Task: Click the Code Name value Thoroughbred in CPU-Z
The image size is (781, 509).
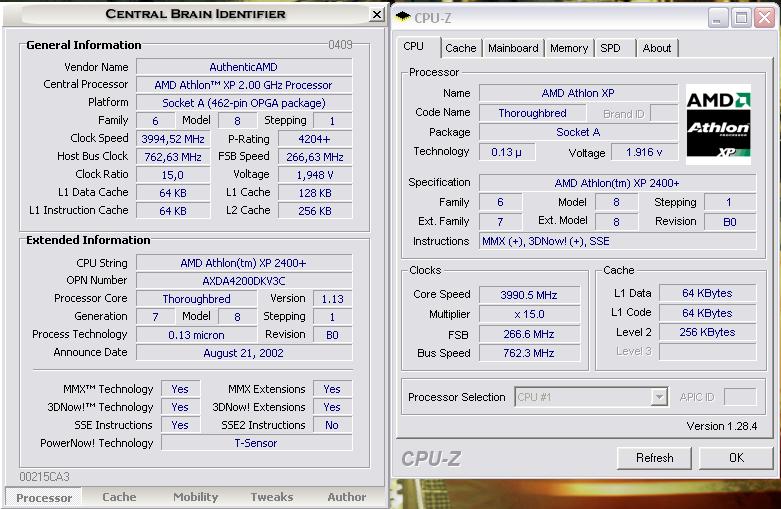Action: [x=532, y=114]
